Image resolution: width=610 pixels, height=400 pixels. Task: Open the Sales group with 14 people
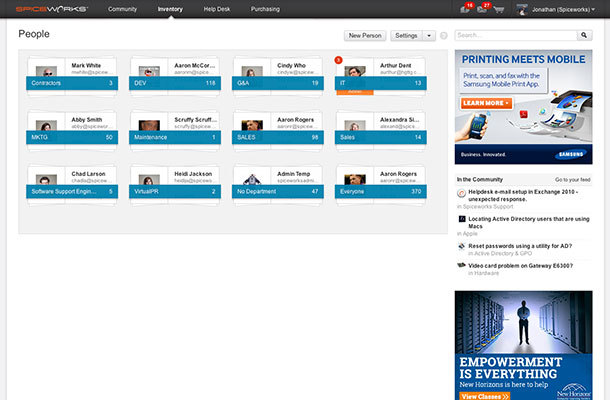[380, 137]
